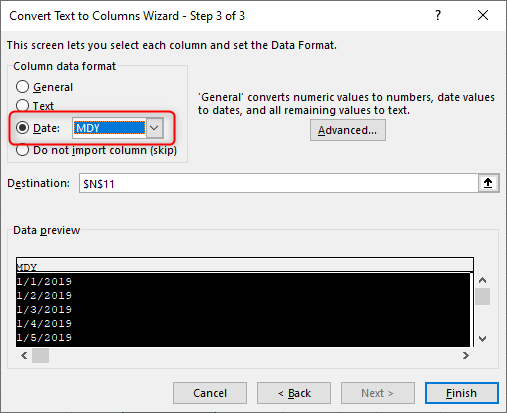This screenshot has width=507, height=413.
Task: Click the preview horizontal scroll right arrow
Action: click(x=466, y=356)
